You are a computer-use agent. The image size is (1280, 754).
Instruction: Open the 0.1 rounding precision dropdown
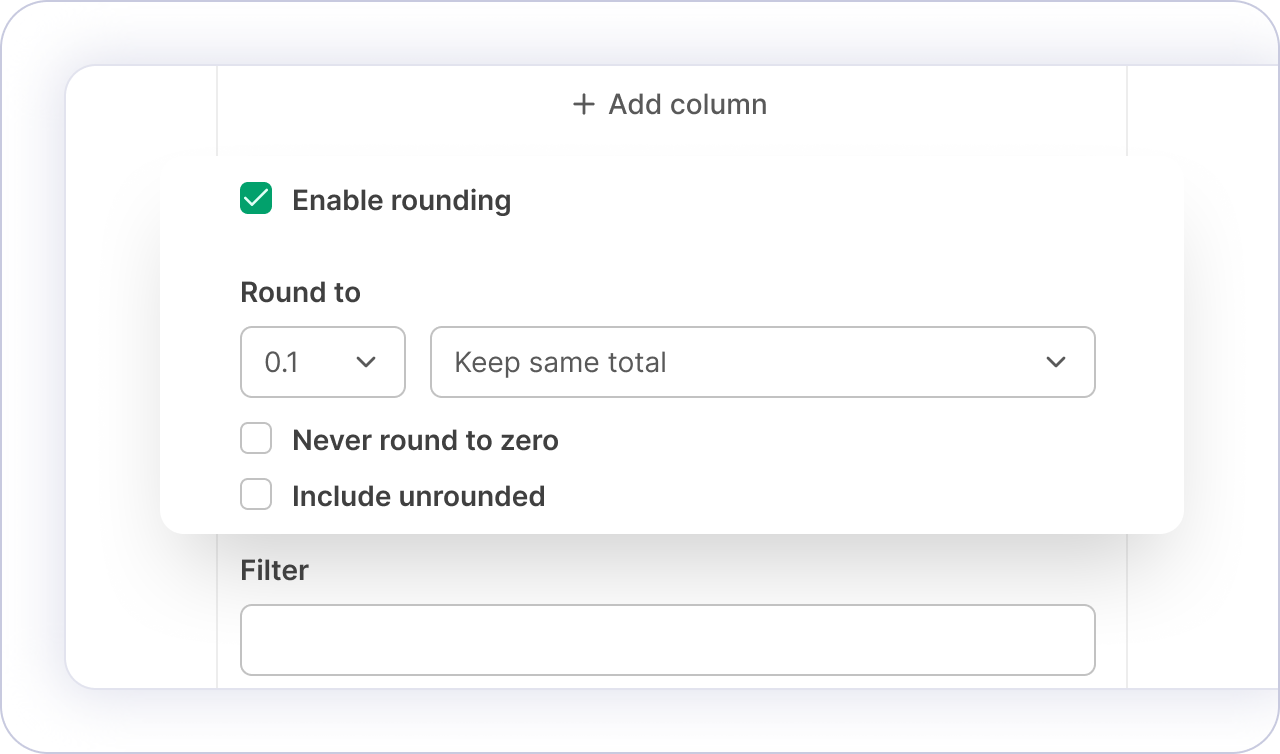[x=322, y=362]
